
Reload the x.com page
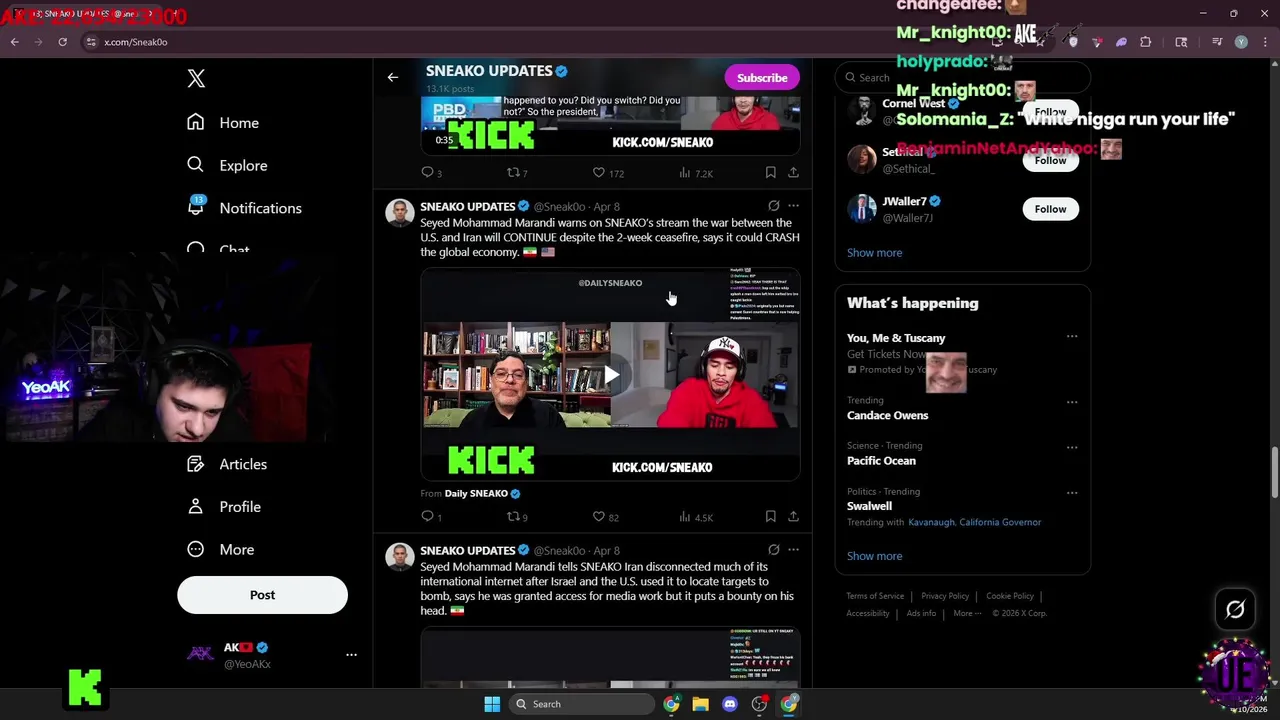click(x=62, y=42)
